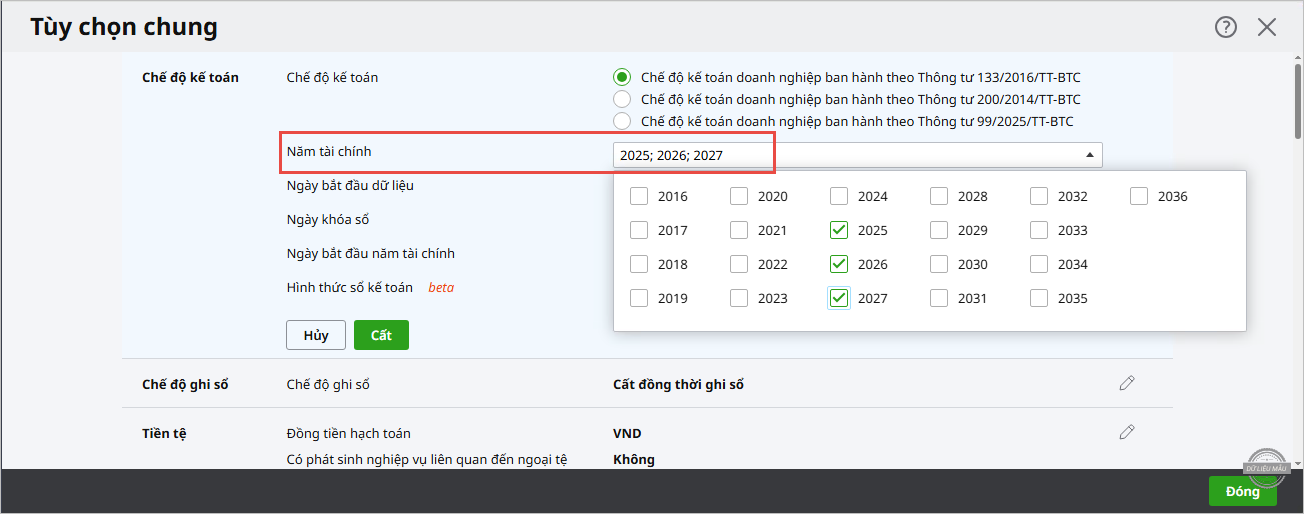Close the Tùy chọn chung dialog

[1267, 27]
